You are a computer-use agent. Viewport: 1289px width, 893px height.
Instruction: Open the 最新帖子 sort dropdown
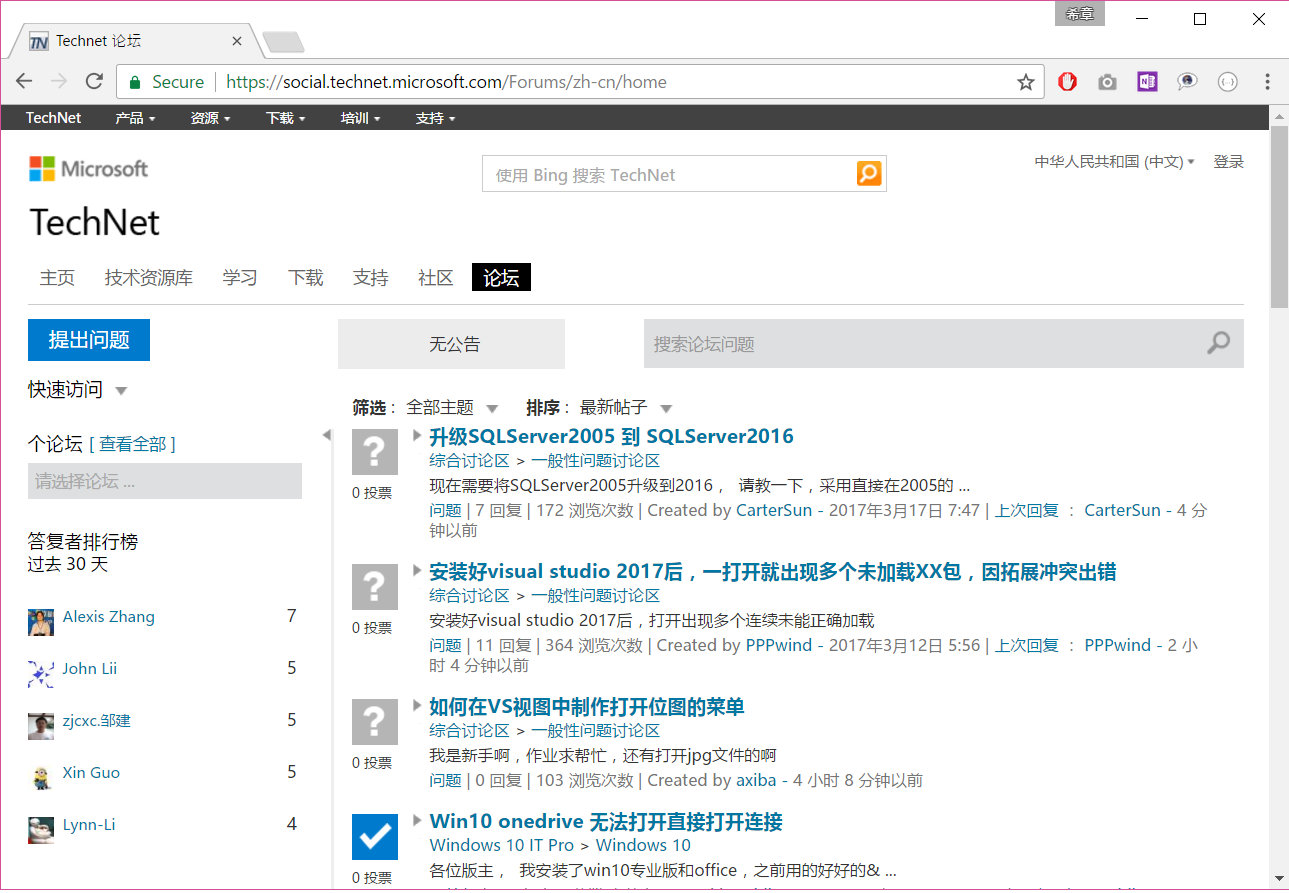coord(666,408)
